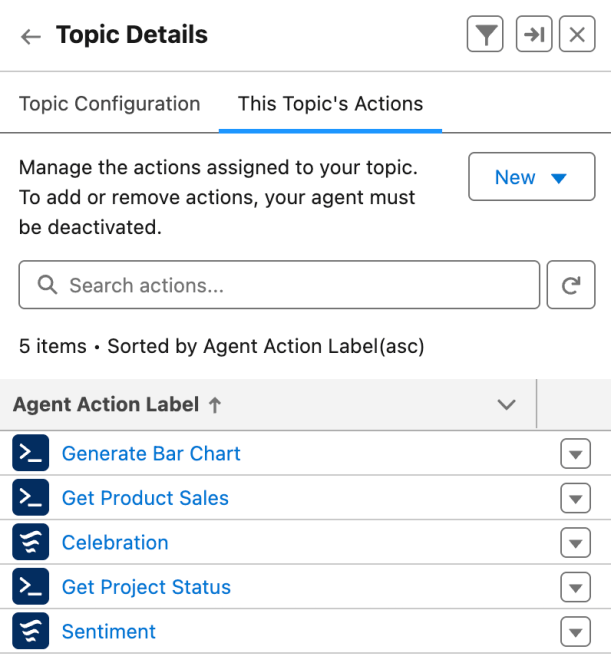Screen dimensions: 611x663
Task: Open row menu for Generate Bar Chart
Action: click(575, 455)
